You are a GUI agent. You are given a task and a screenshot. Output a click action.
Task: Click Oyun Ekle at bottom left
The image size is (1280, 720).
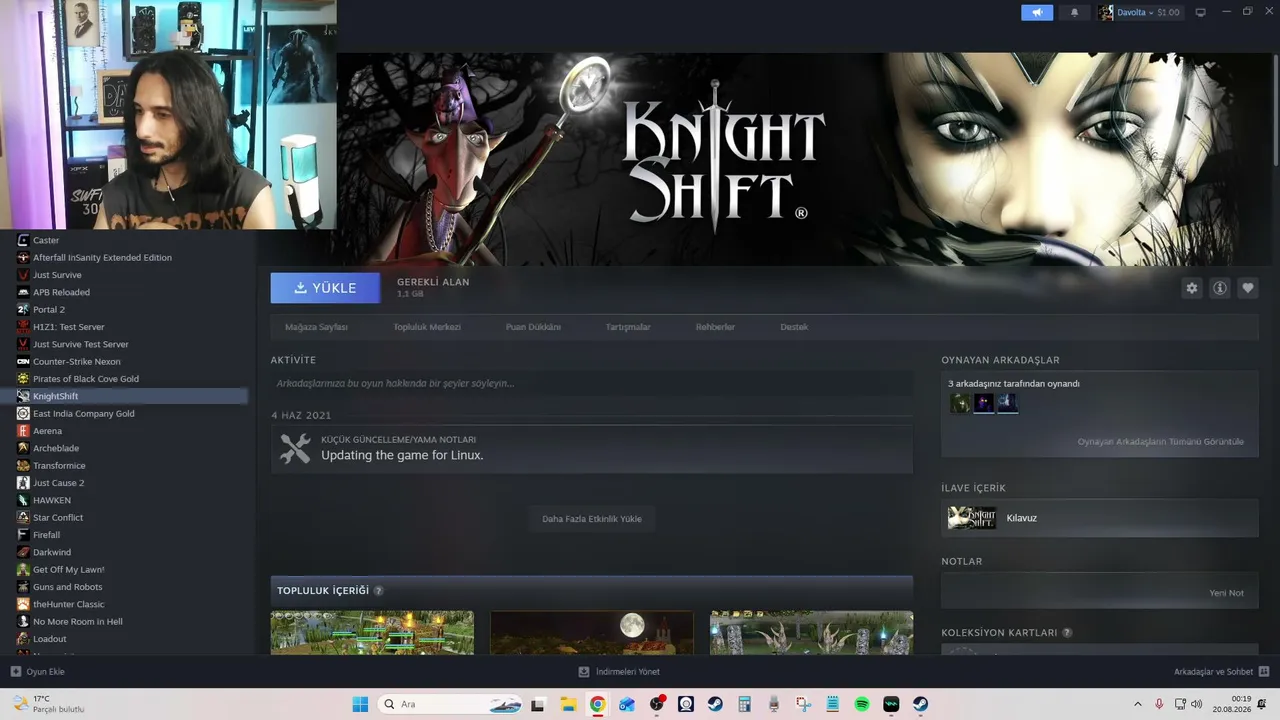point(38,672)
